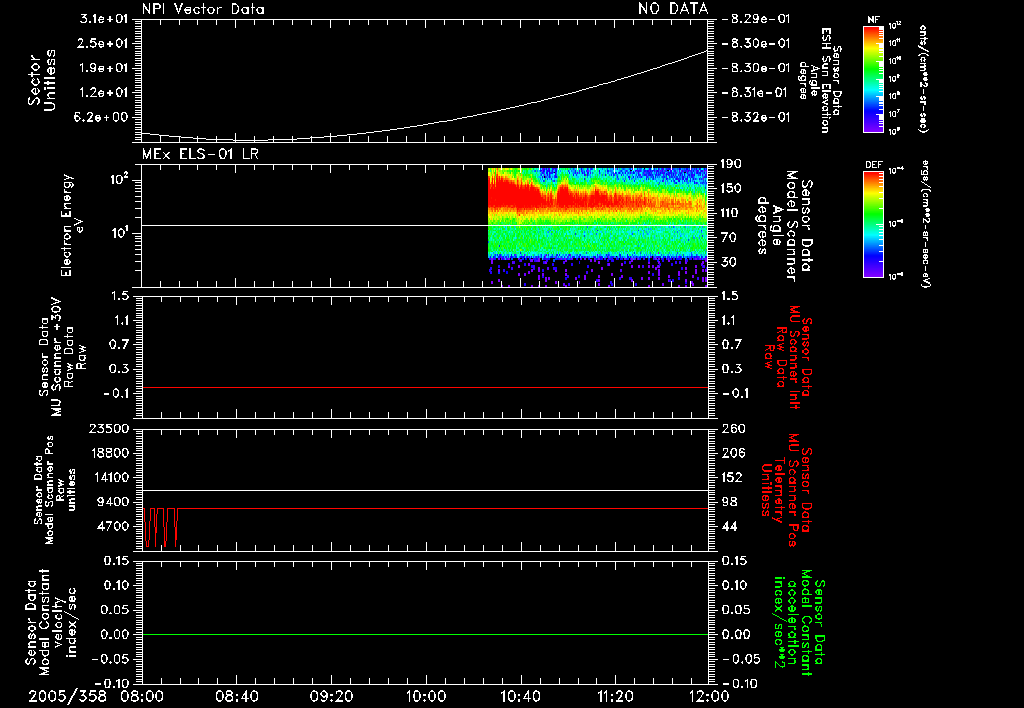Click the '44' telemetry axis value

729,526
